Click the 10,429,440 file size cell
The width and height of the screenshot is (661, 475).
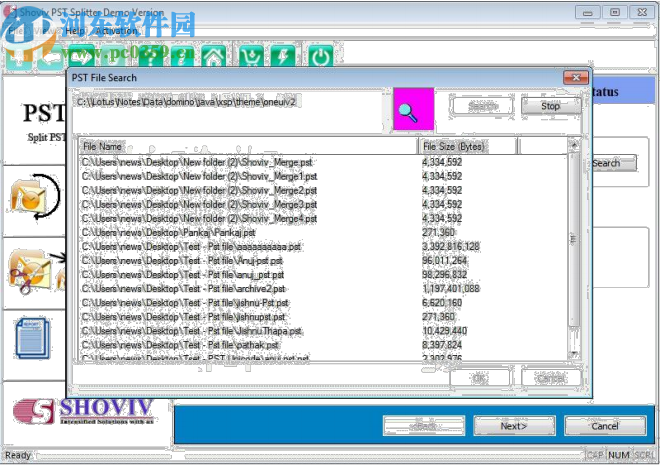[445, 331]
